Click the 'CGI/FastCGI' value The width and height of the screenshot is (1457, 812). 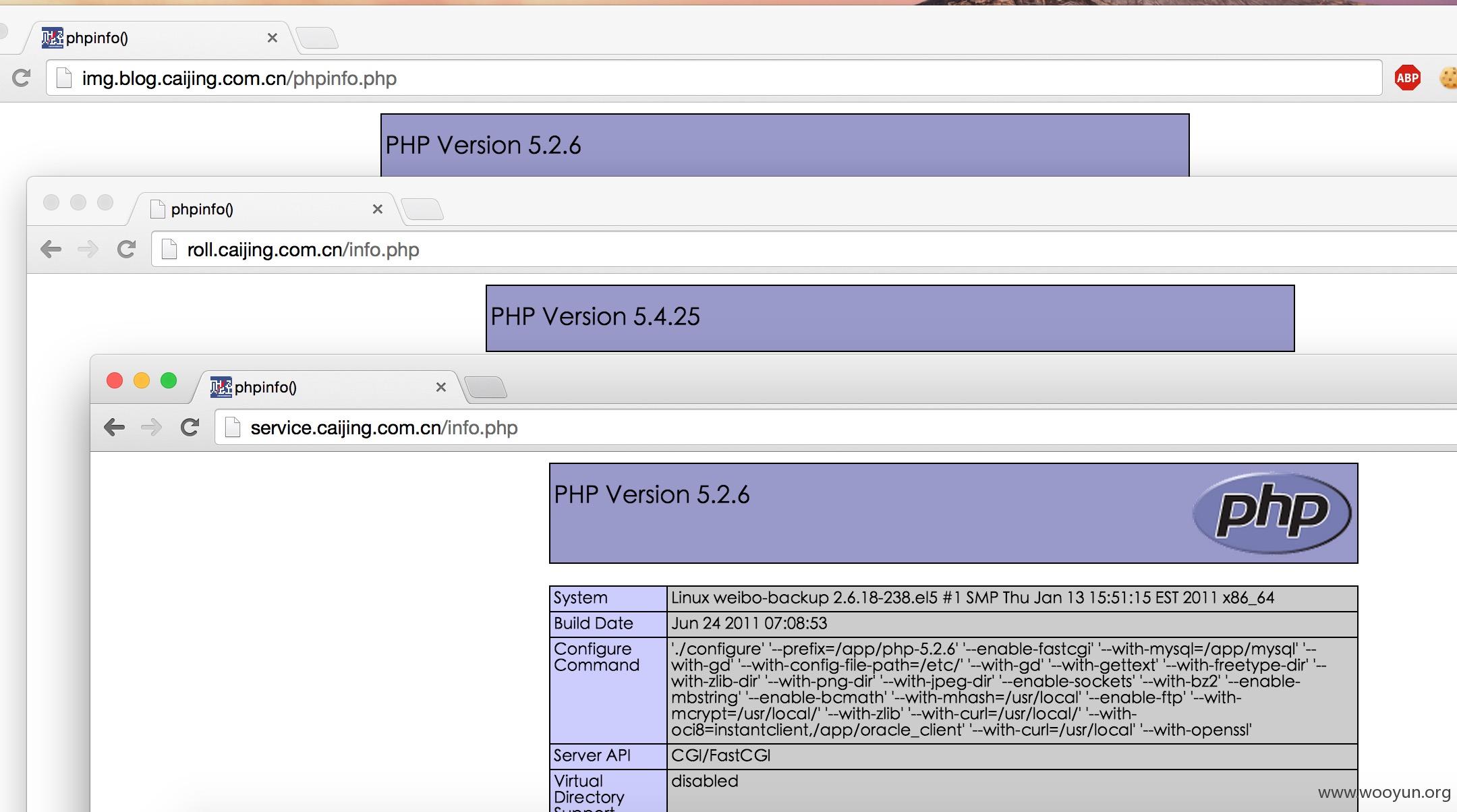pos(720,755)
